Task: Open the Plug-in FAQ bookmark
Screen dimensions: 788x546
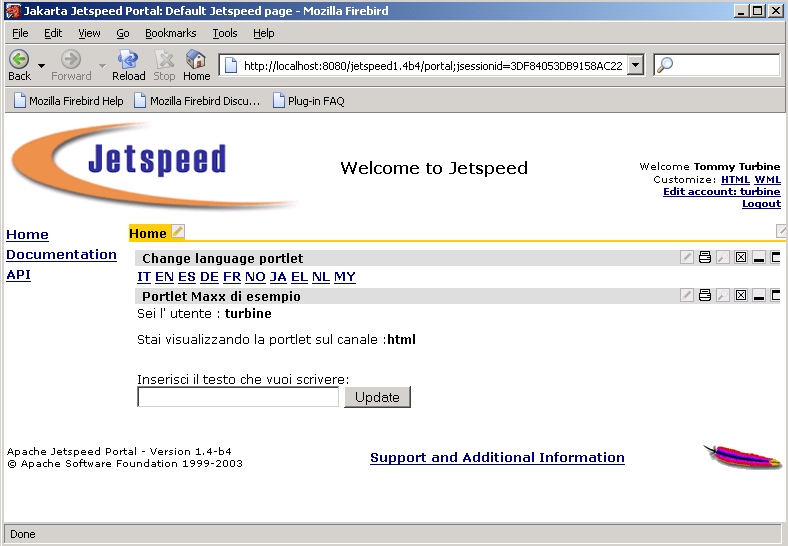Action: pos(309,101)
